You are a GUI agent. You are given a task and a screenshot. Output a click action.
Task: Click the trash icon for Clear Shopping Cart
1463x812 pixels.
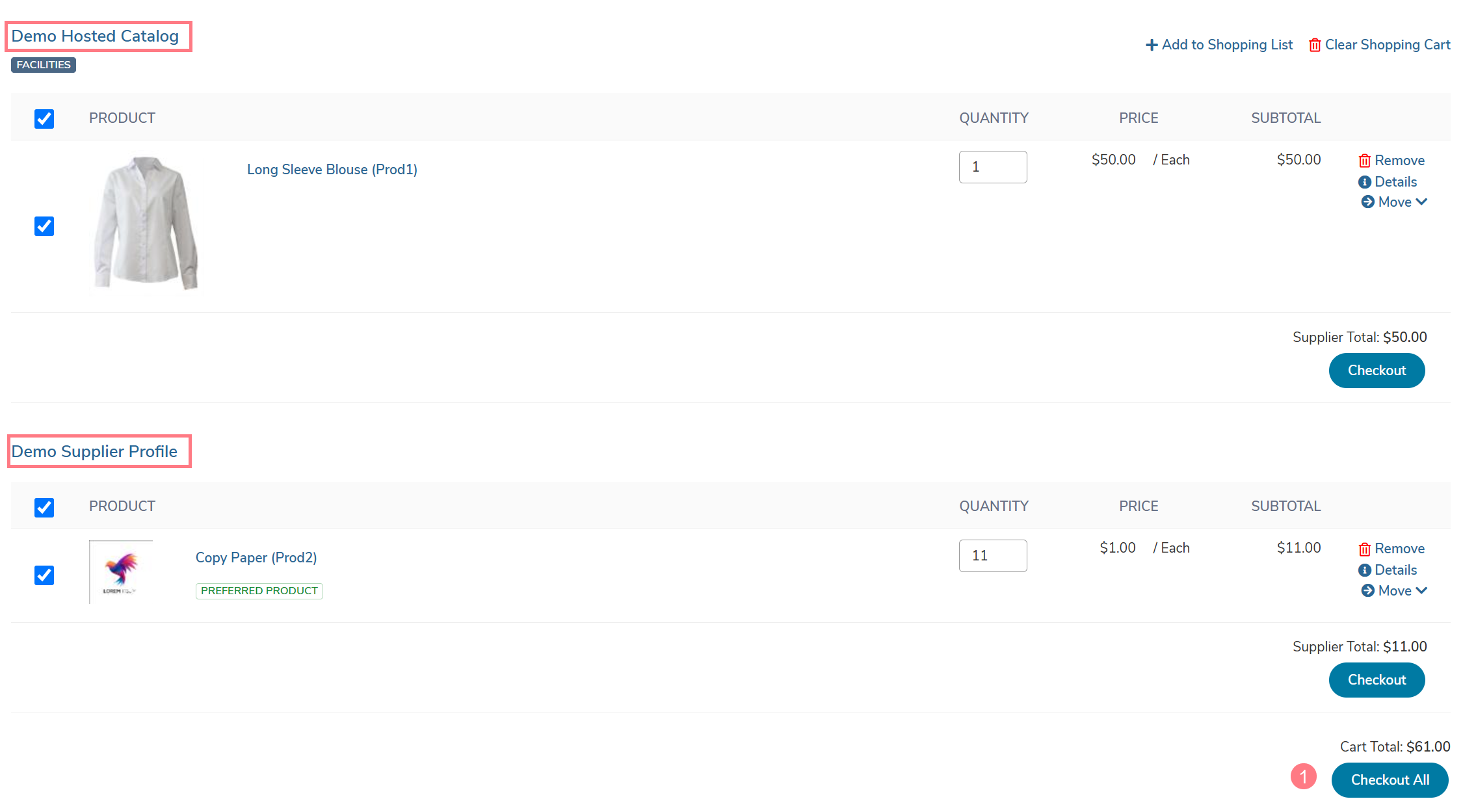(1315, 45)
